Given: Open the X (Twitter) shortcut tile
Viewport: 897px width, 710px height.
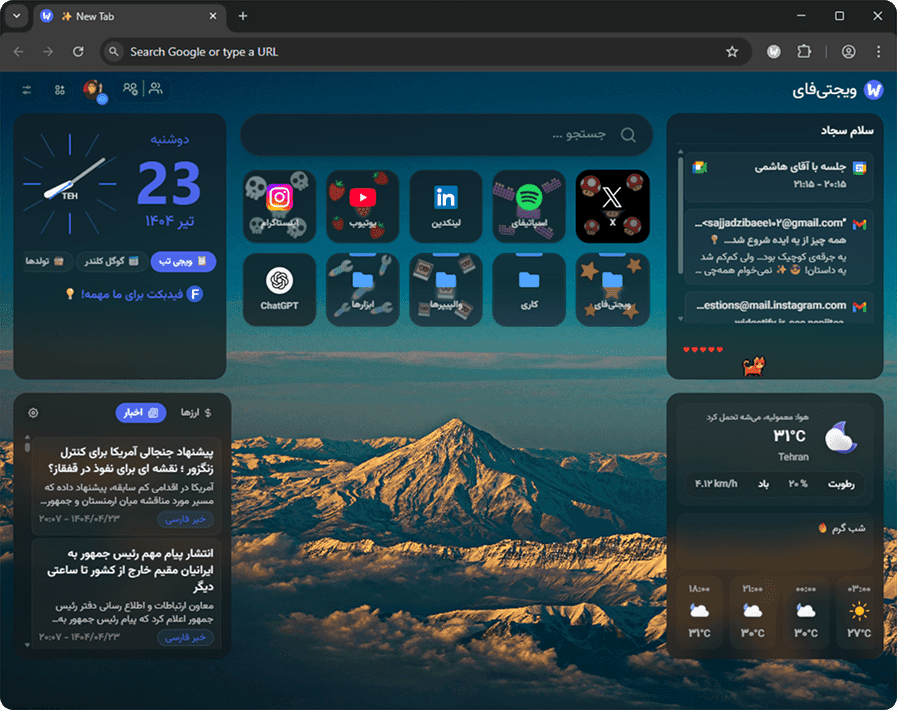Looking at the screenshot, I should pos(612,206).
